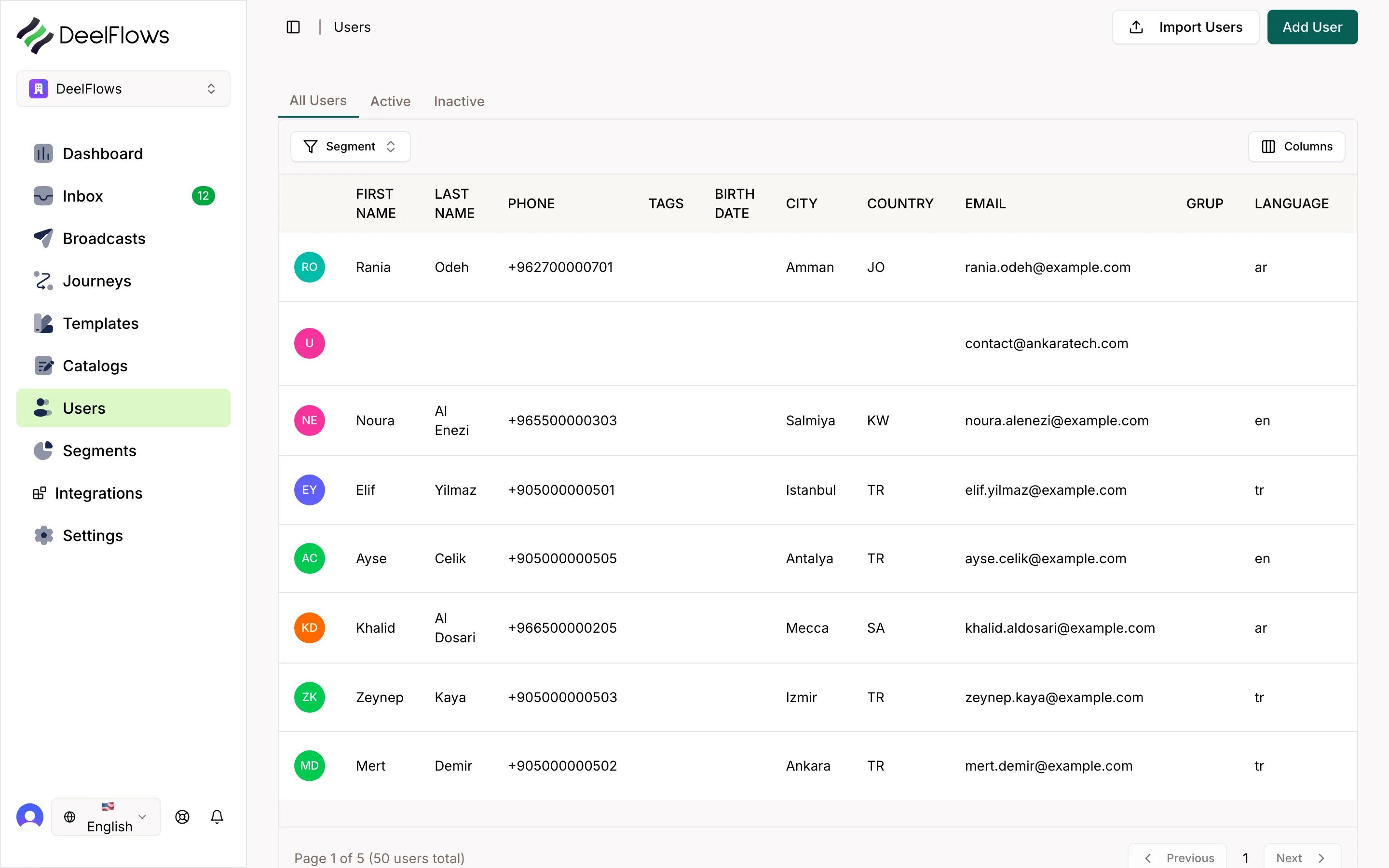
Task: Select page number 1
Action: 1245,858
